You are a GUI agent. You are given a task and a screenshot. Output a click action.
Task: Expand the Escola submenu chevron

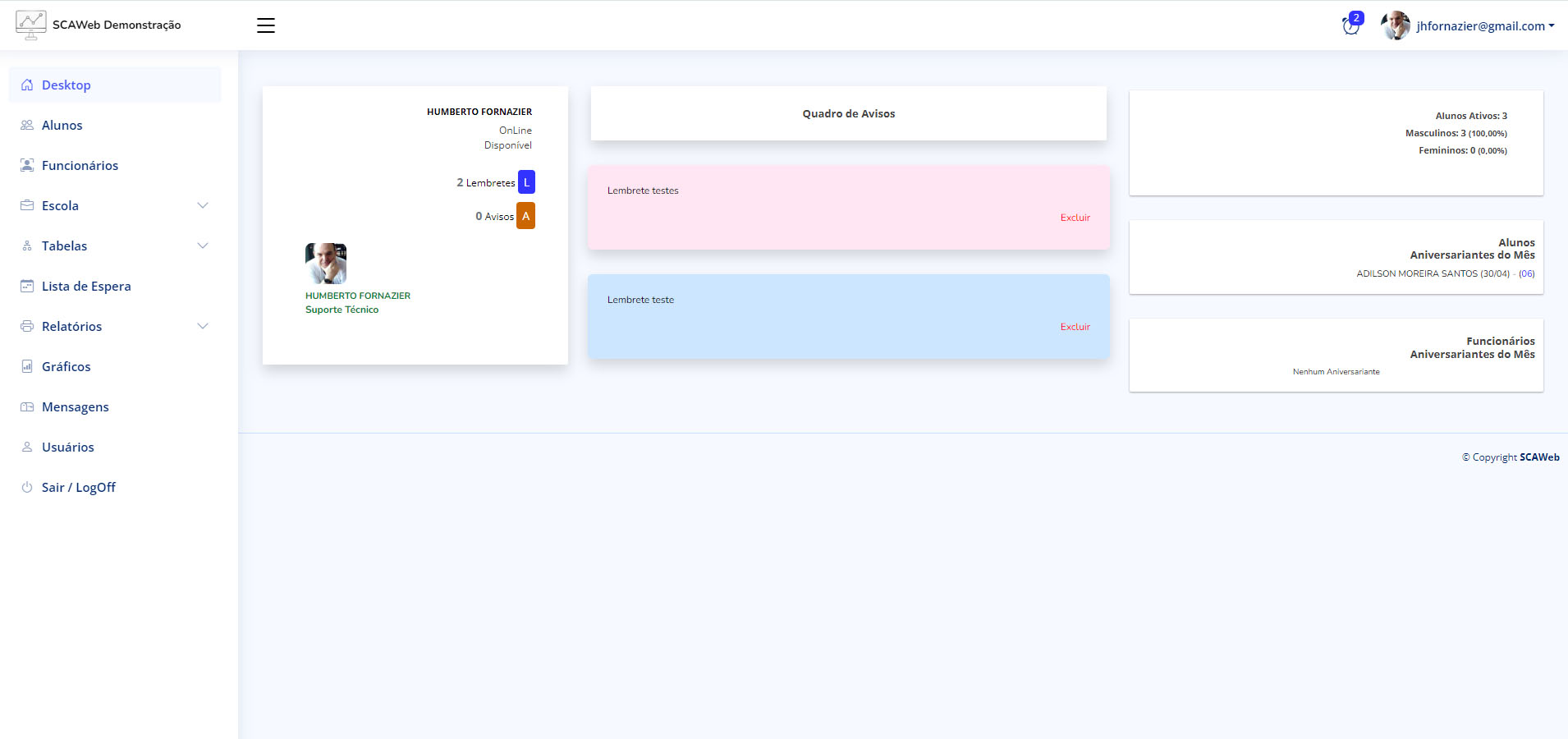[x=203, y=205]
